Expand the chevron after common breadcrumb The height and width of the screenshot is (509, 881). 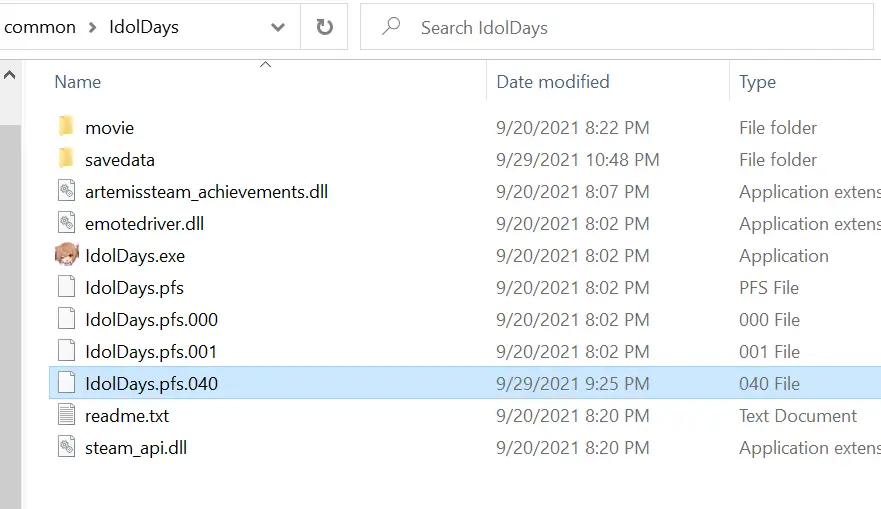[x=93, y=27]
